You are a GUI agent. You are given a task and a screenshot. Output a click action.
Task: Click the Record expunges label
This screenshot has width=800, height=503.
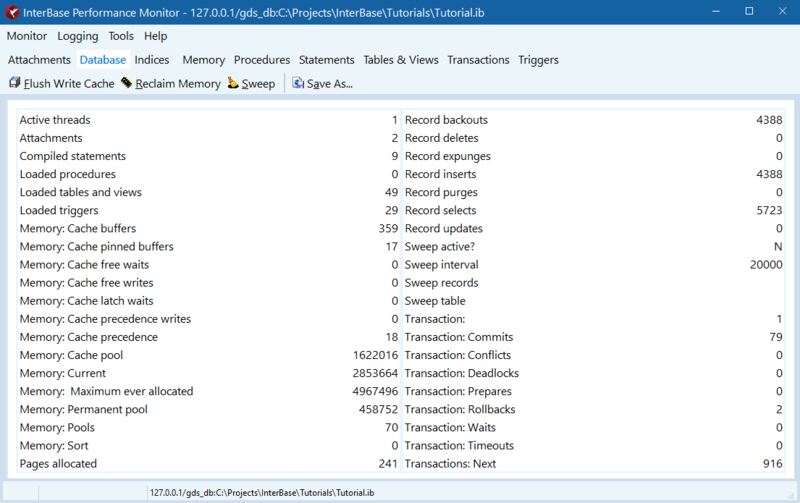click(448, 156)
